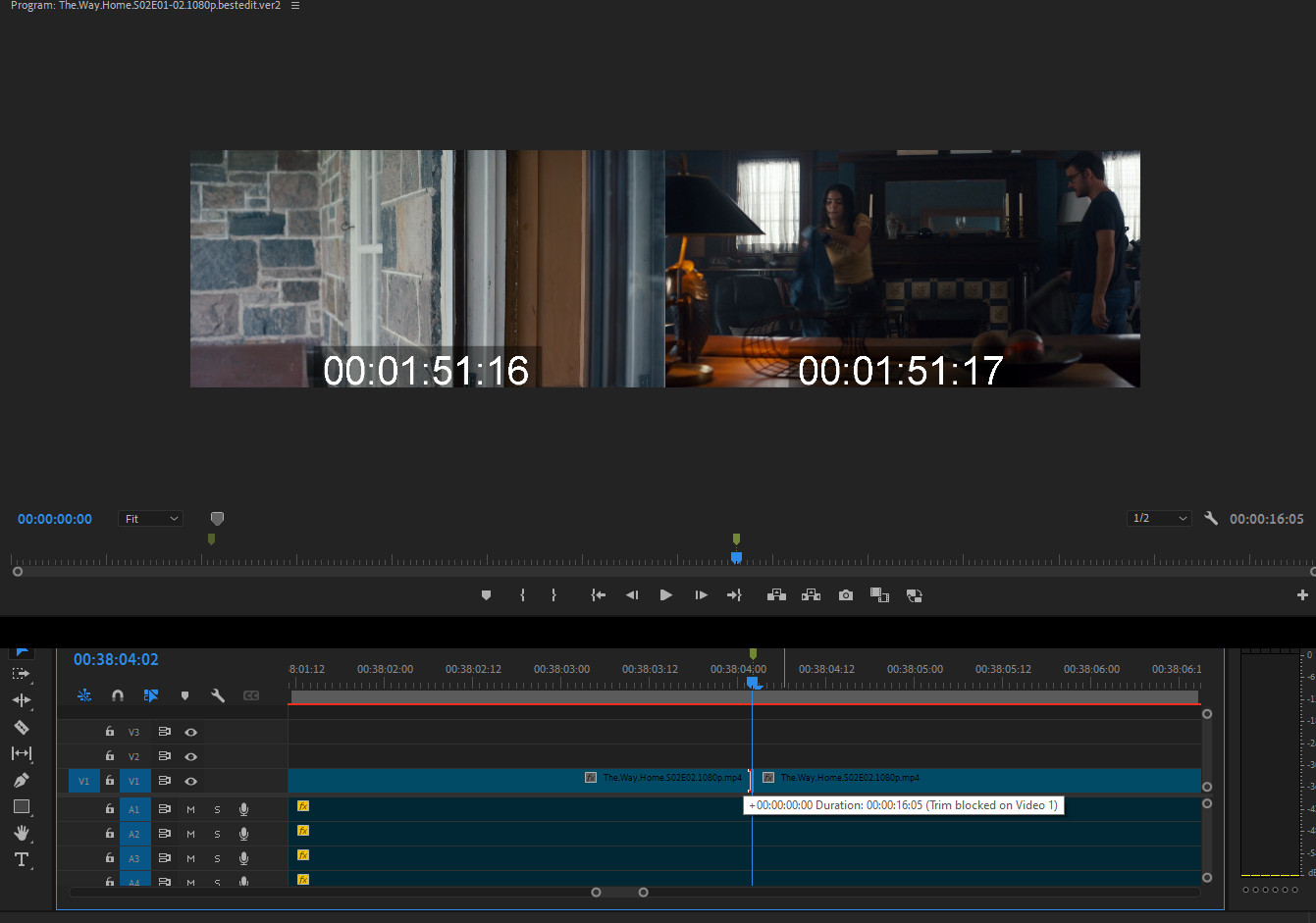The height and width of the screenshot is (923, 1316).
Task: Hide track V1 with its eye icon
Action: pos(191,781)
